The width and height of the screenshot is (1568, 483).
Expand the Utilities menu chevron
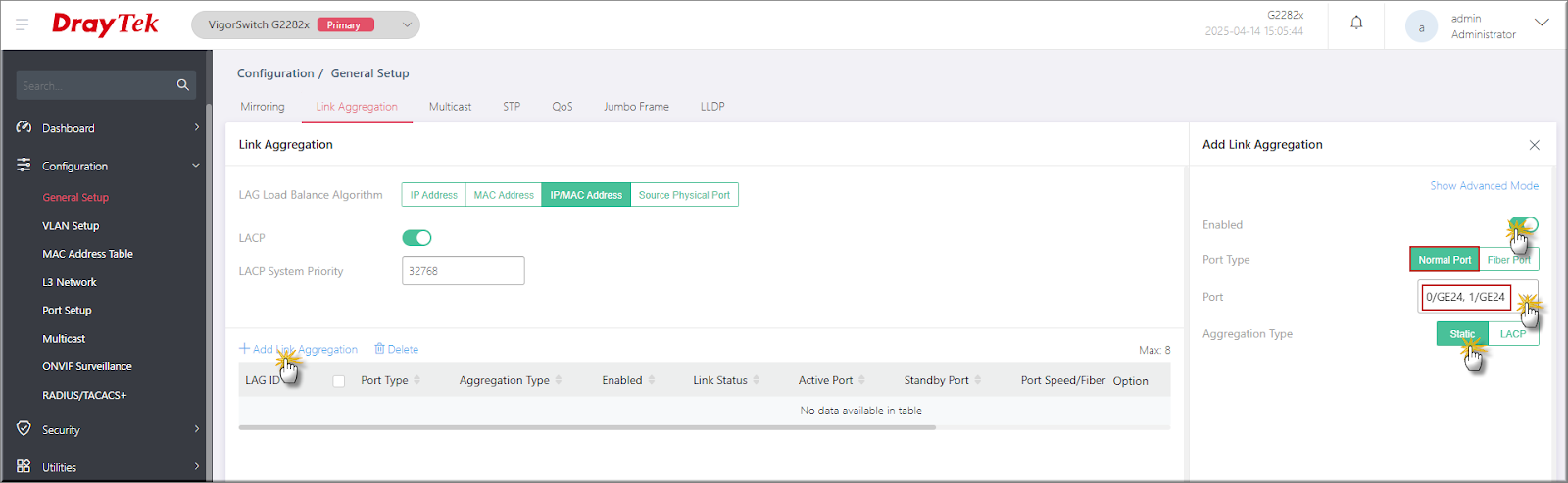[x=196, y=466]
